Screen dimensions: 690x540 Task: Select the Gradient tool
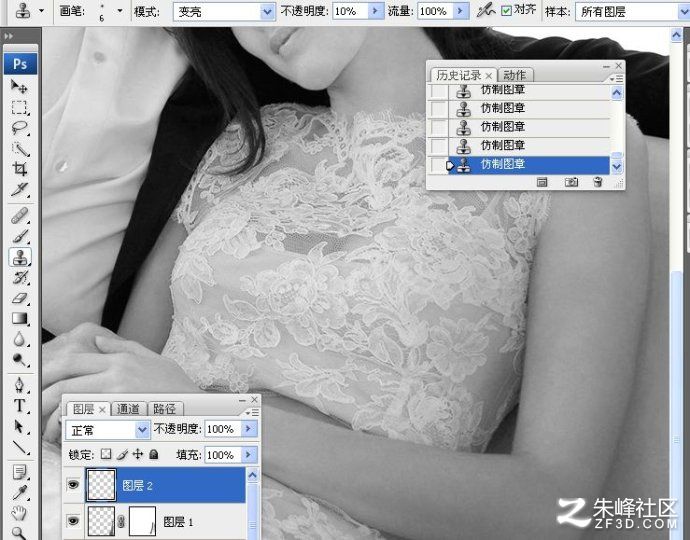19,319
